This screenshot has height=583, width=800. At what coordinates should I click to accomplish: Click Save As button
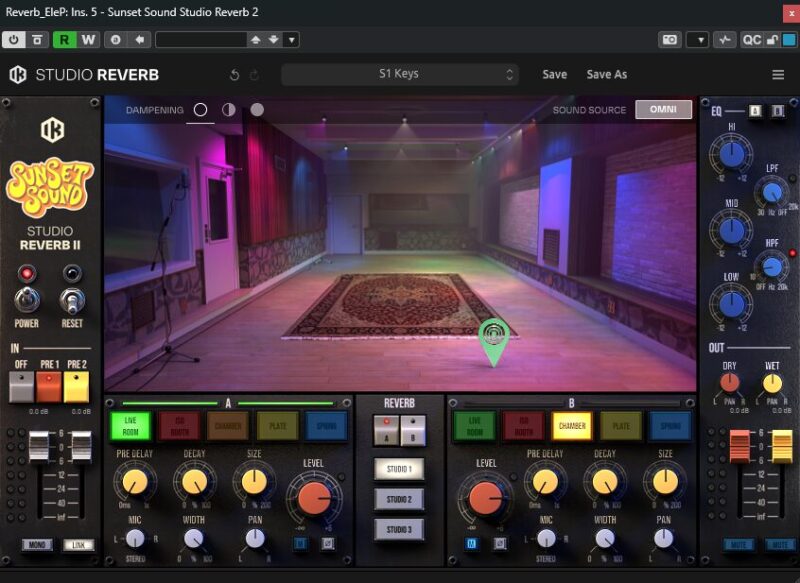(607, 74)
